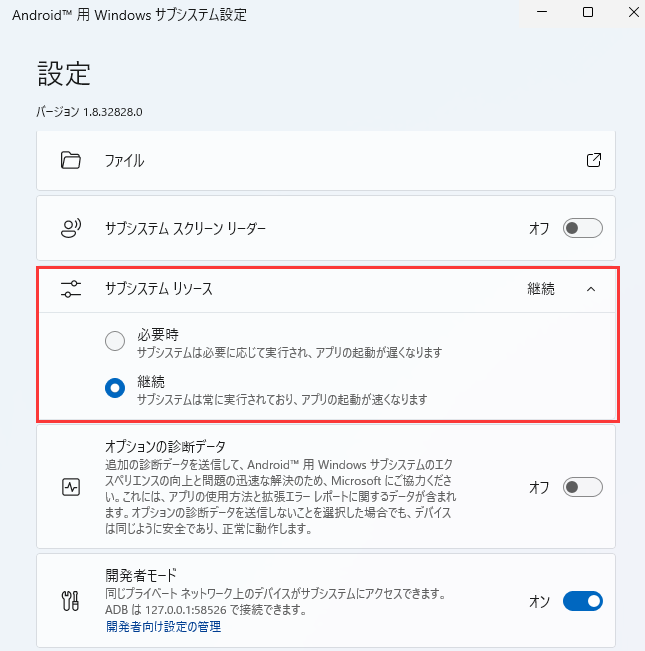Click オフ label in diagnostic data row
The image size is (645, 651).
[x=539, y=487]
